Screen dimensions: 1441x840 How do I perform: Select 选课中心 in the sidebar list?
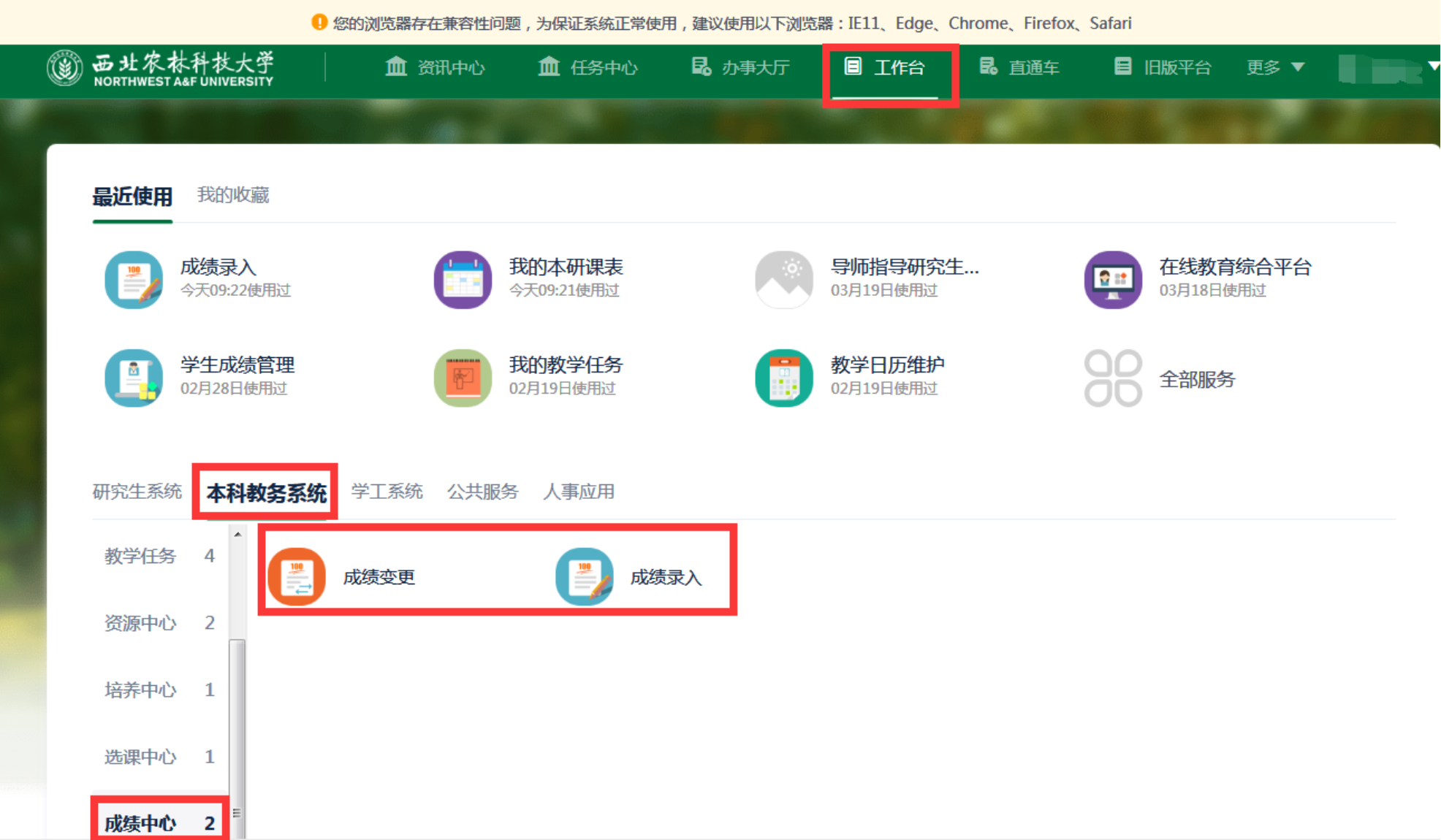(140, 757)
